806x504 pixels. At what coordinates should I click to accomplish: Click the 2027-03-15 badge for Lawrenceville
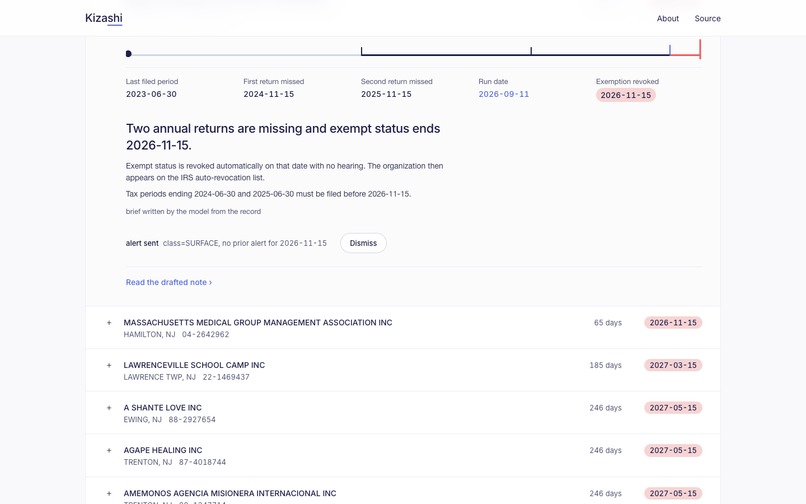(x=673, y=365)
